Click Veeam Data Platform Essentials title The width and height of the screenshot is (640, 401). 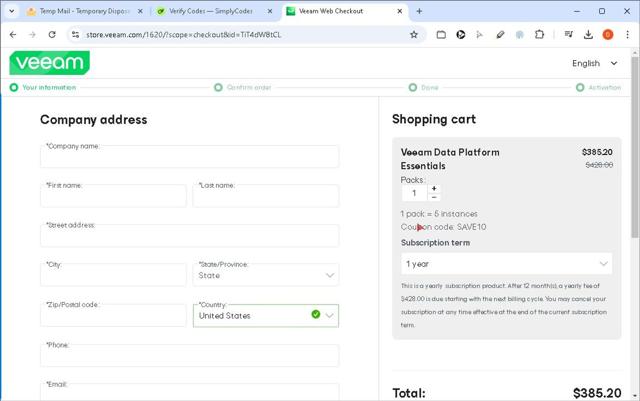pyautogui.click(x=450, y=159)
